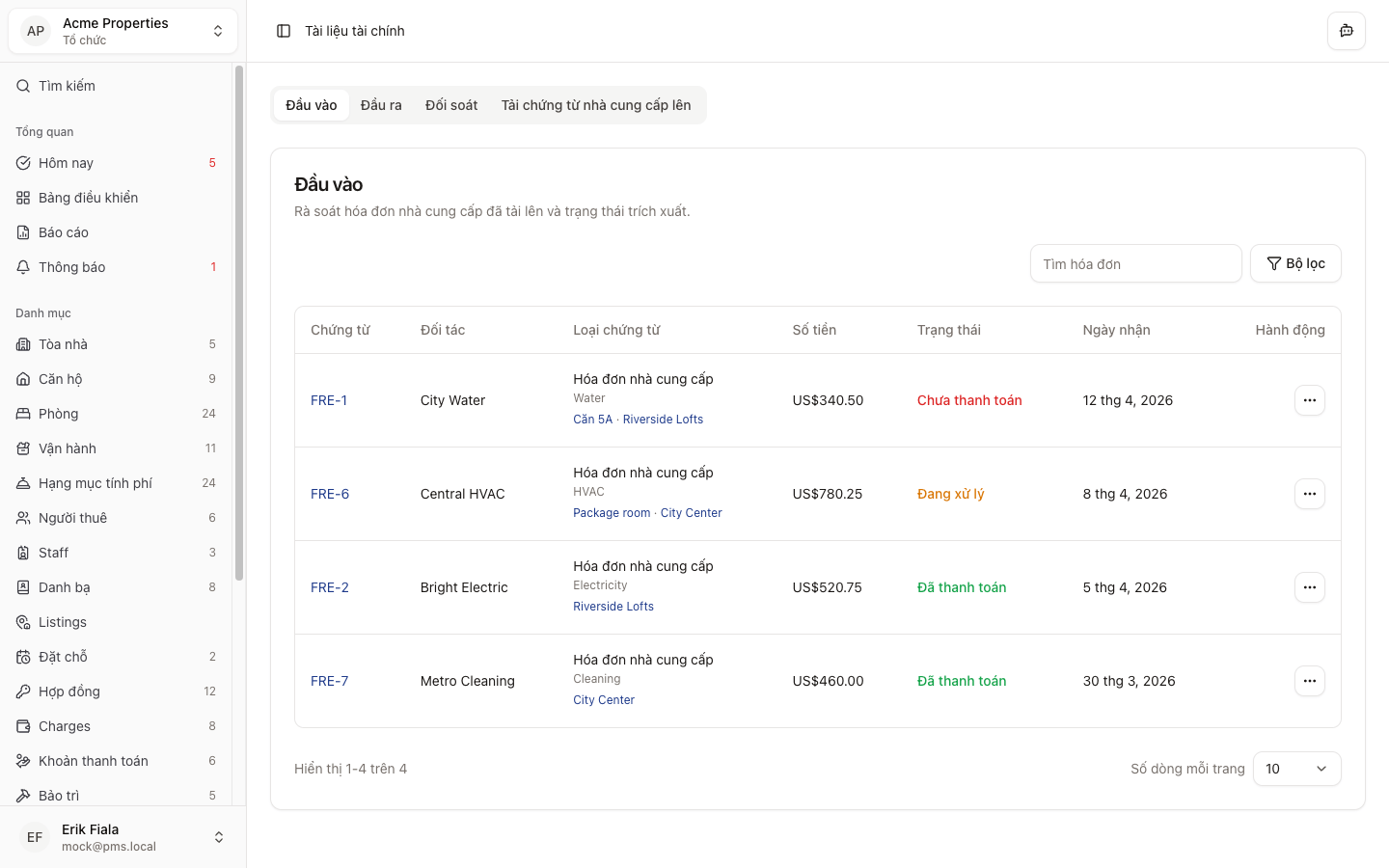
Task: Click the Bộ lọc filter button
Action: point(1295,263)
